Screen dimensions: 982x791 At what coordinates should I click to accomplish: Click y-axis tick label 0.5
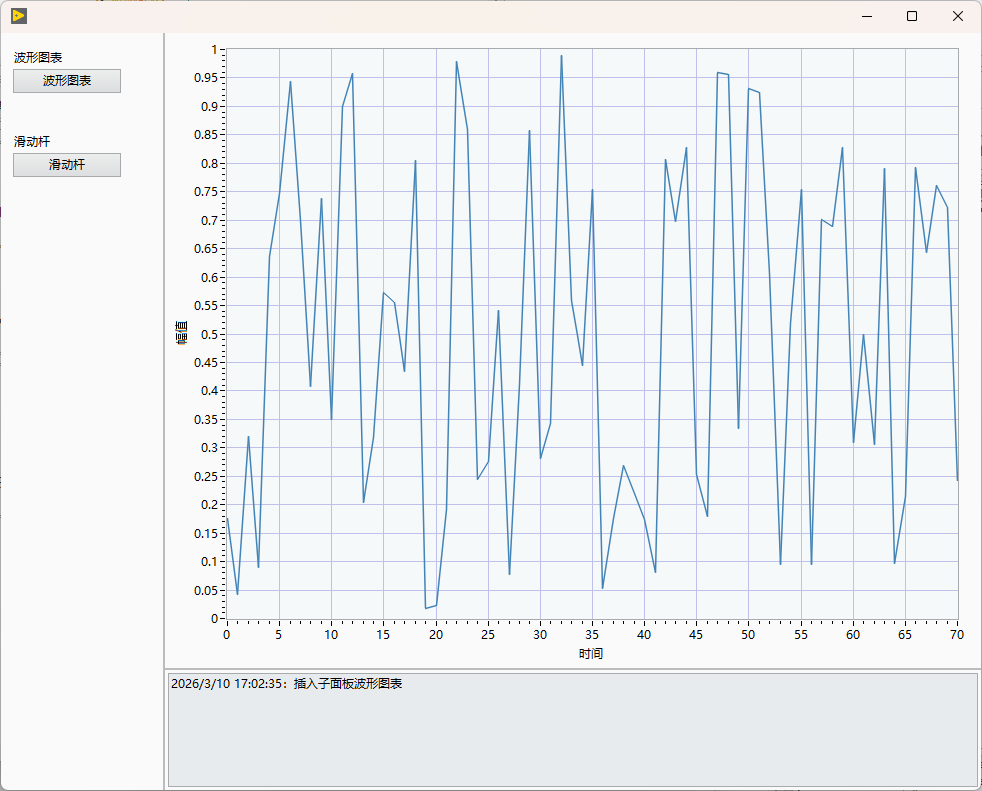(209, 334)
